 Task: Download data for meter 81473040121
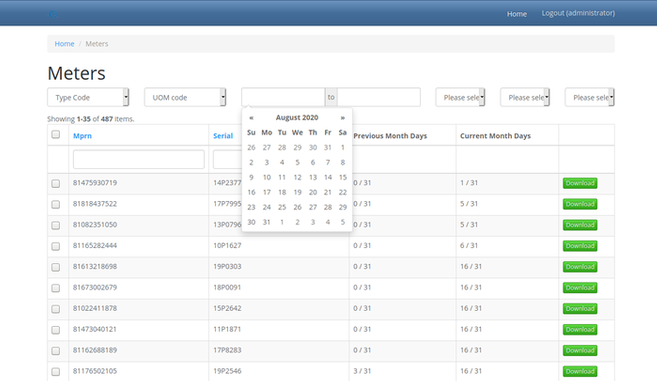[x=580, y=330]
